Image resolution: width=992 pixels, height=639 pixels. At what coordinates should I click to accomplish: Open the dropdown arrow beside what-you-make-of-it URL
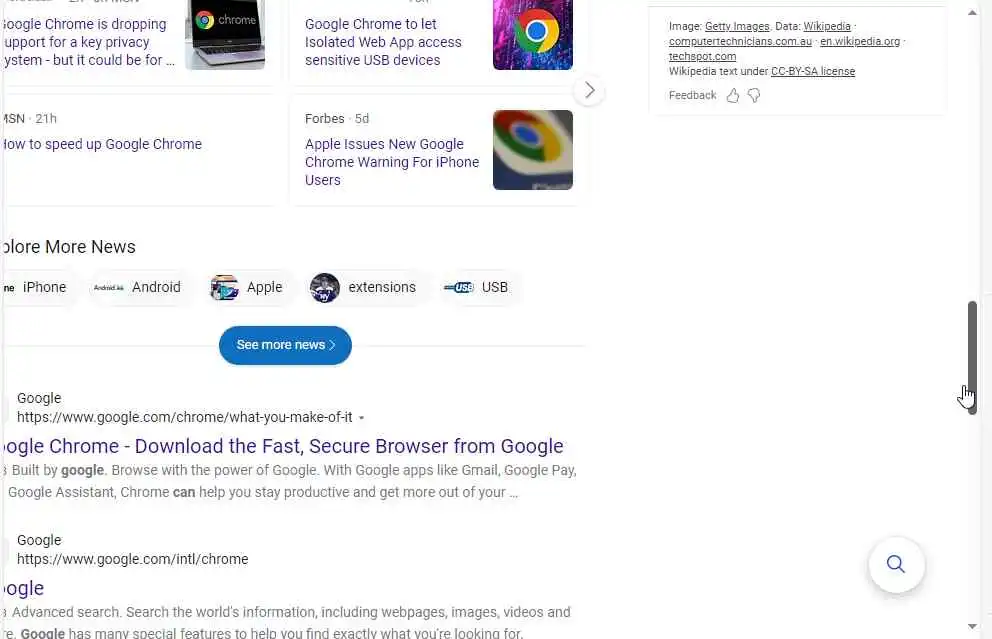pos(361,418)
